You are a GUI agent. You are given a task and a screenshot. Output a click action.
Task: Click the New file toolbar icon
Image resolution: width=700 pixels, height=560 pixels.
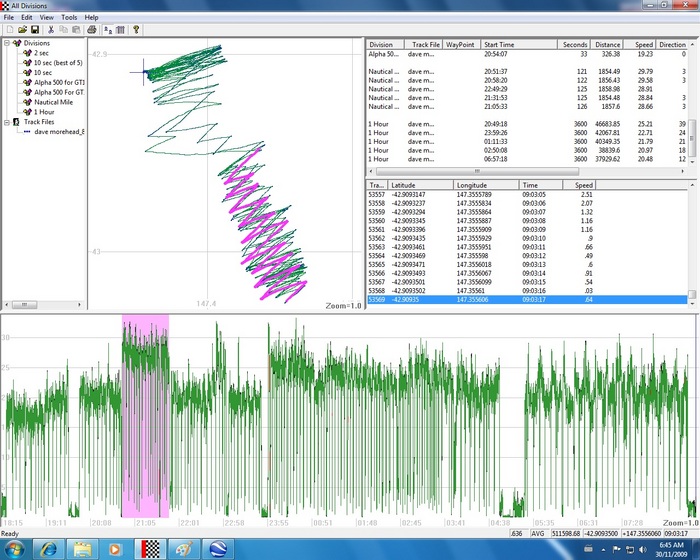10,30
